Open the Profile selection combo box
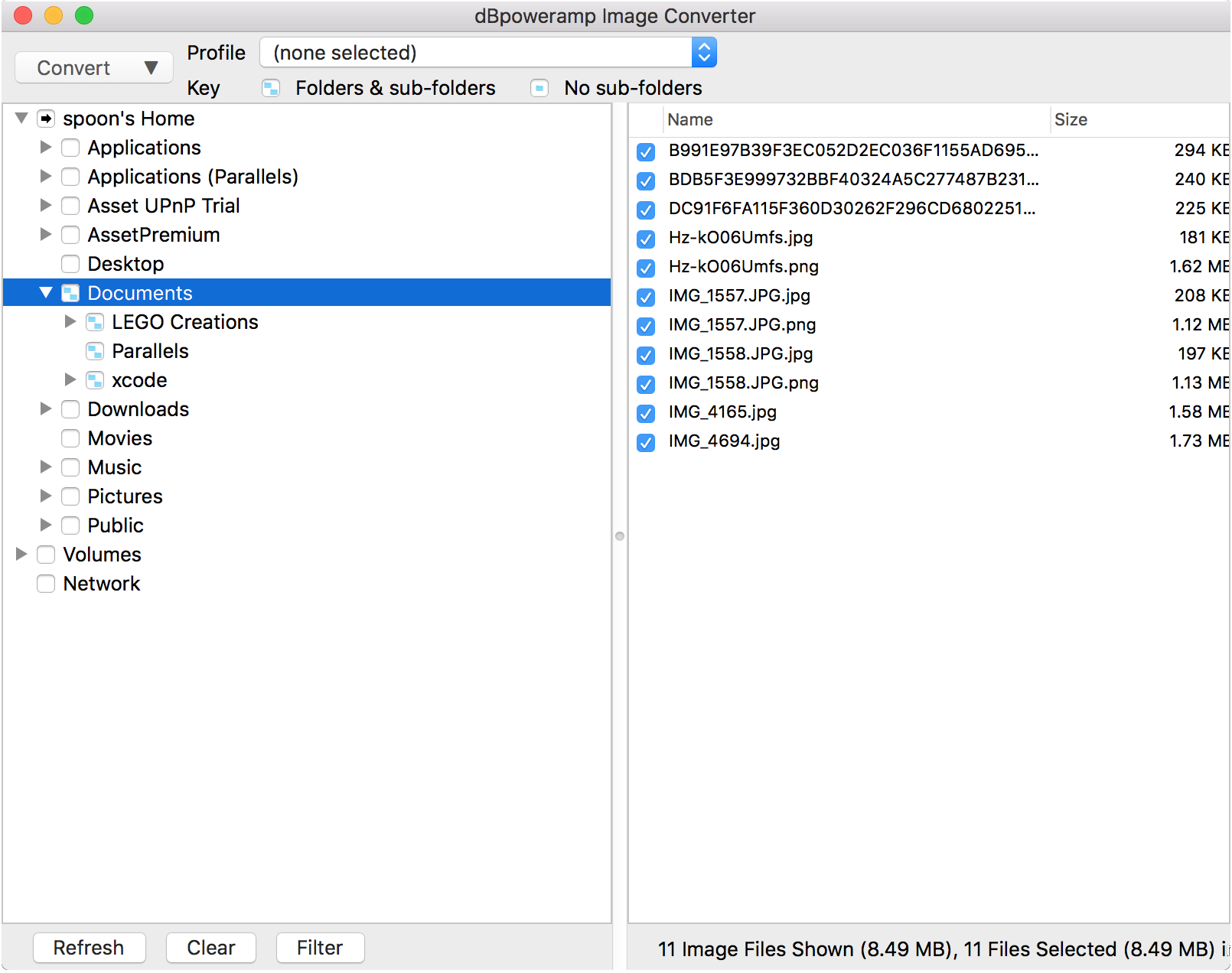This screenshot has width=1232, height=973. point(488,53)
